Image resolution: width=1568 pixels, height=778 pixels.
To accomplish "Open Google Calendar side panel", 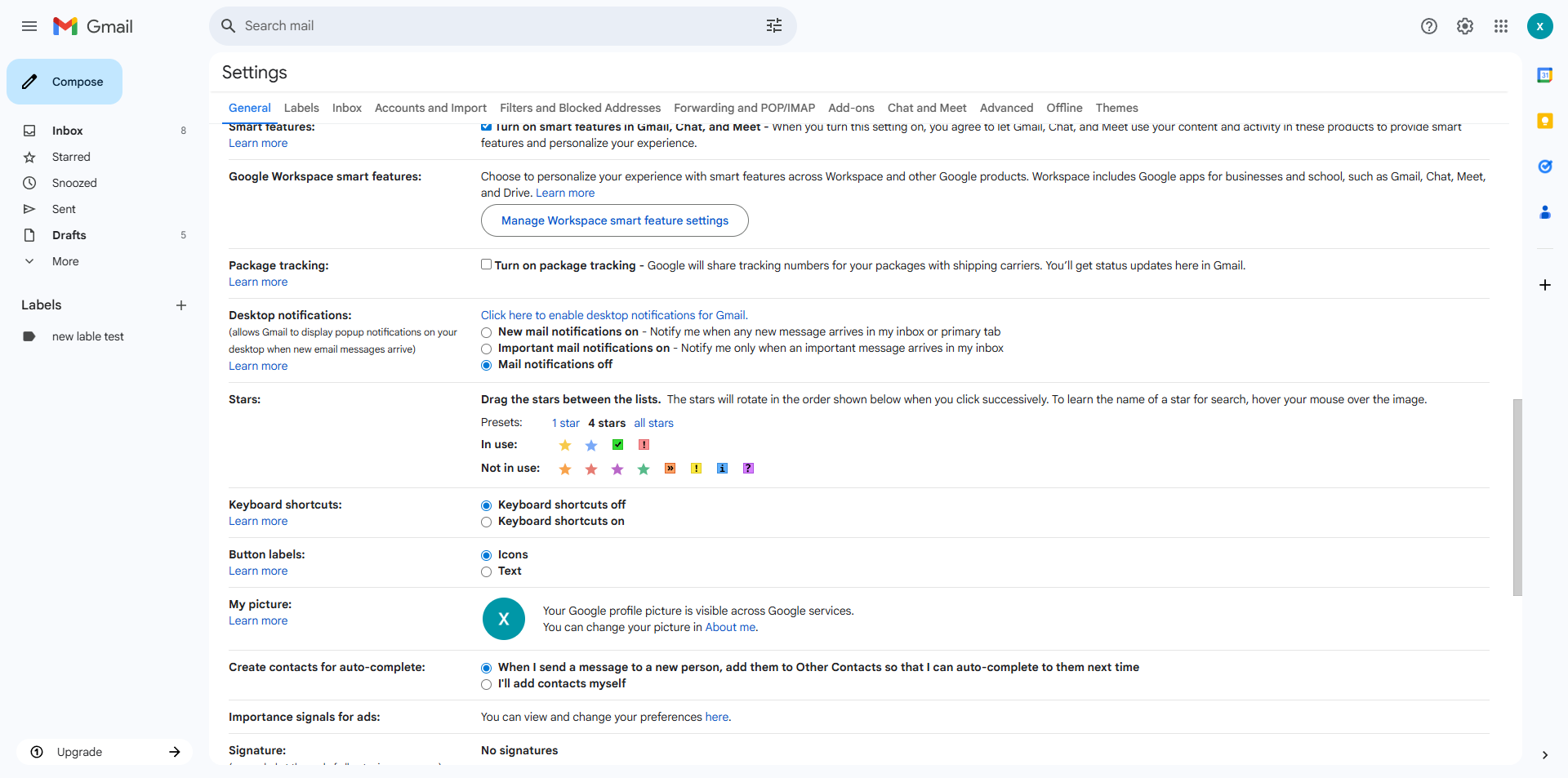I will [x=1545, y=75].
